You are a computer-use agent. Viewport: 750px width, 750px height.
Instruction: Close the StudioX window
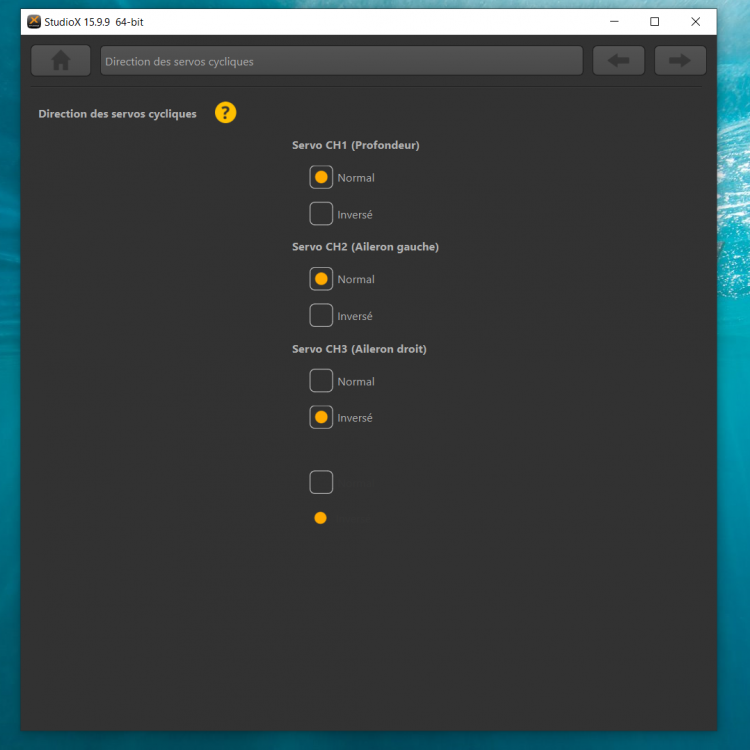click(x=695, y=22)
